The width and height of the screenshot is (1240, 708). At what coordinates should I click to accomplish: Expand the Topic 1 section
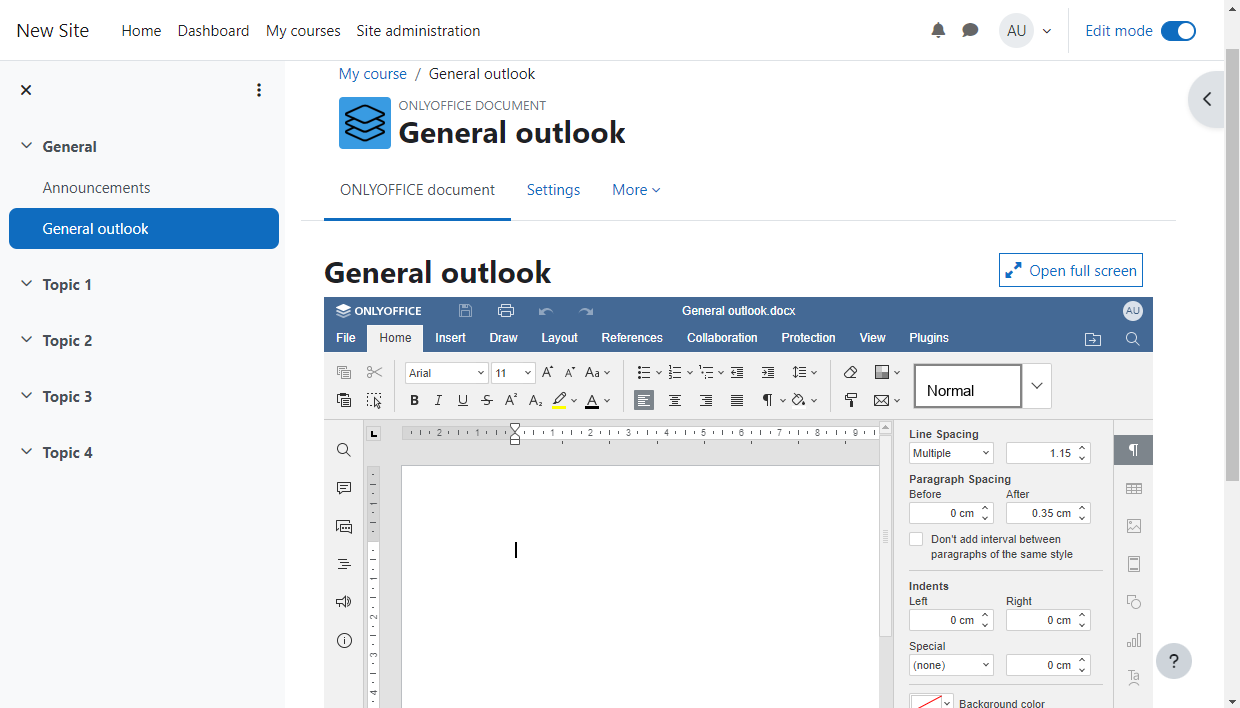point(26,284)
